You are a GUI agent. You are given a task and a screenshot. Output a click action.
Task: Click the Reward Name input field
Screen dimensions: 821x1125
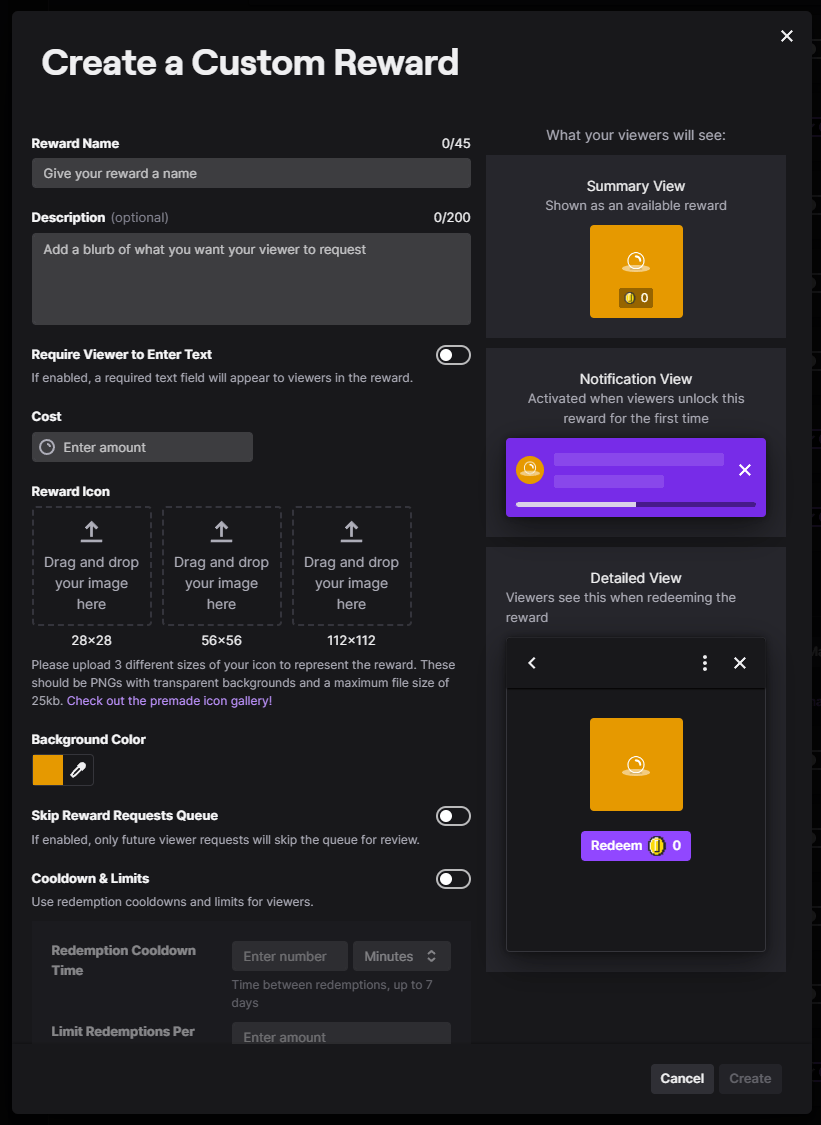251,173
